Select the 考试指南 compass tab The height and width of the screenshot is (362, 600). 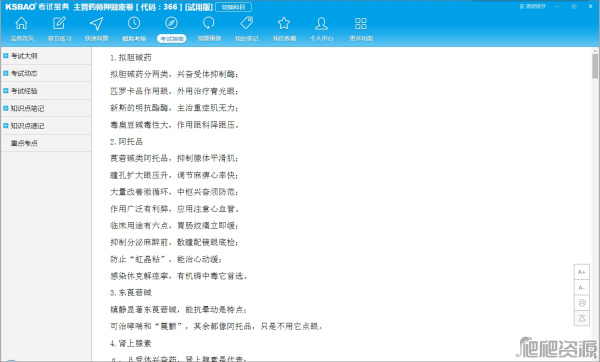(171, 38)
